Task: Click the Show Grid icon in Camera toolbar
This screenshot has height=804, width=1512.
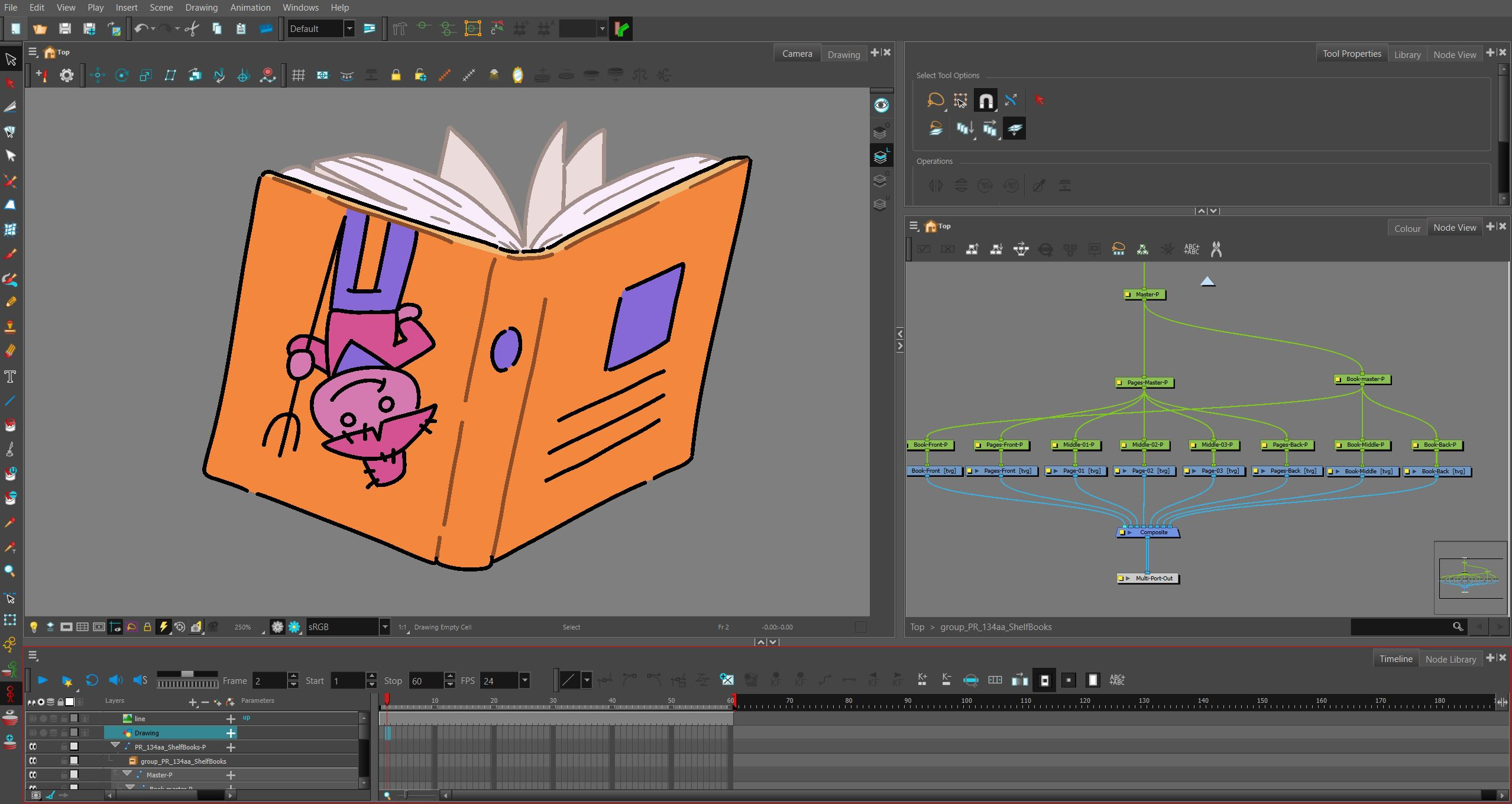Action: (x=298, y=75)
